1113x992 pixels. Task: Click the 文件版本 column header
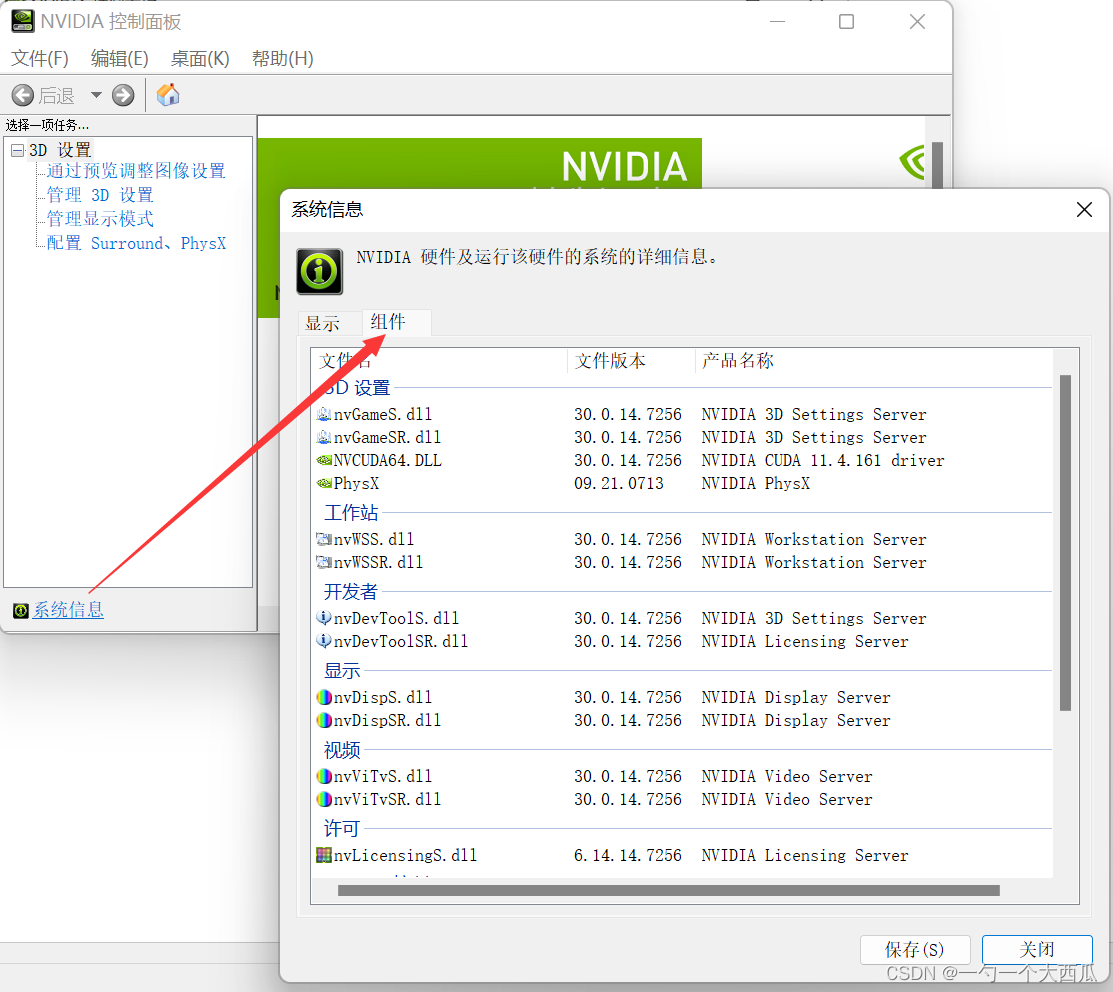[x=631, y=360]
